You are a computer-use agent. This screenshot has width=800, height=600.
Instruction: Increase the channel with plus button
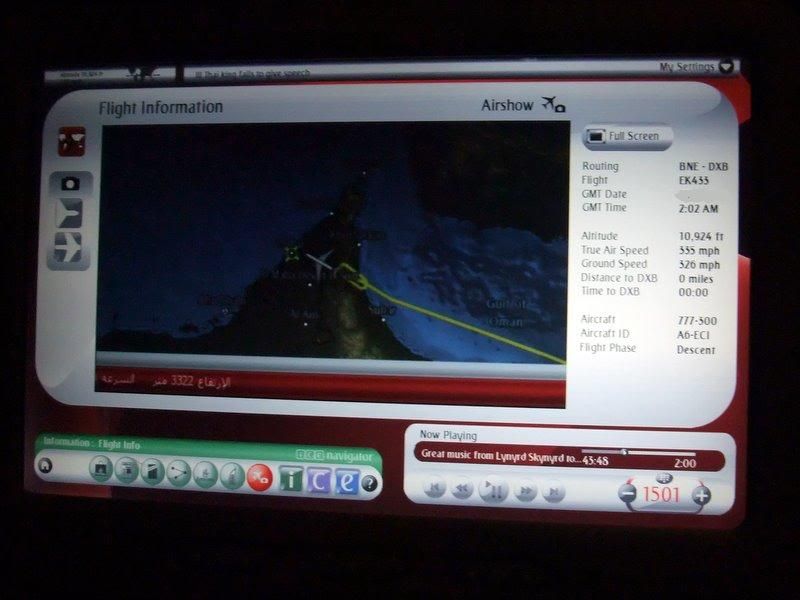pos(702,495)
